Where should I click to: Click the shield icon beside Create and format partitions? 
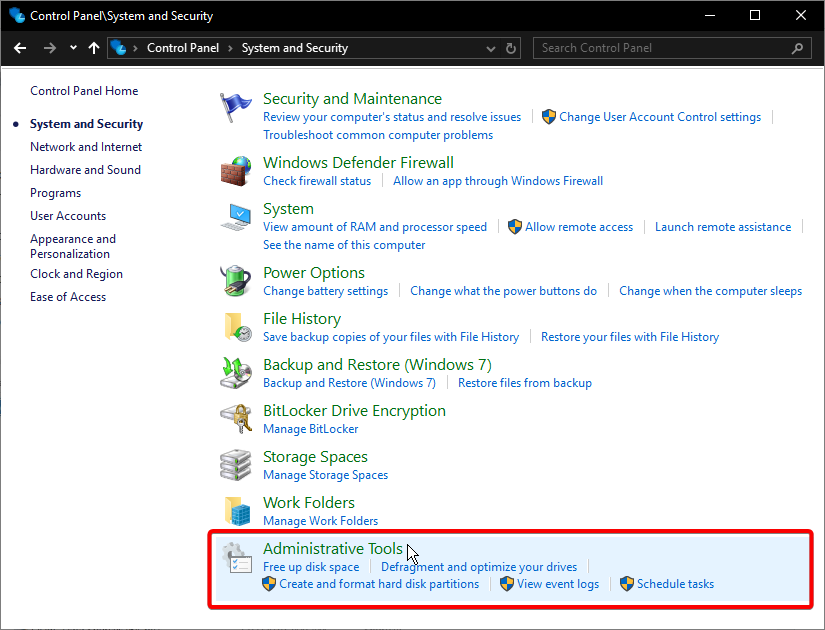(x=269, y=584)
